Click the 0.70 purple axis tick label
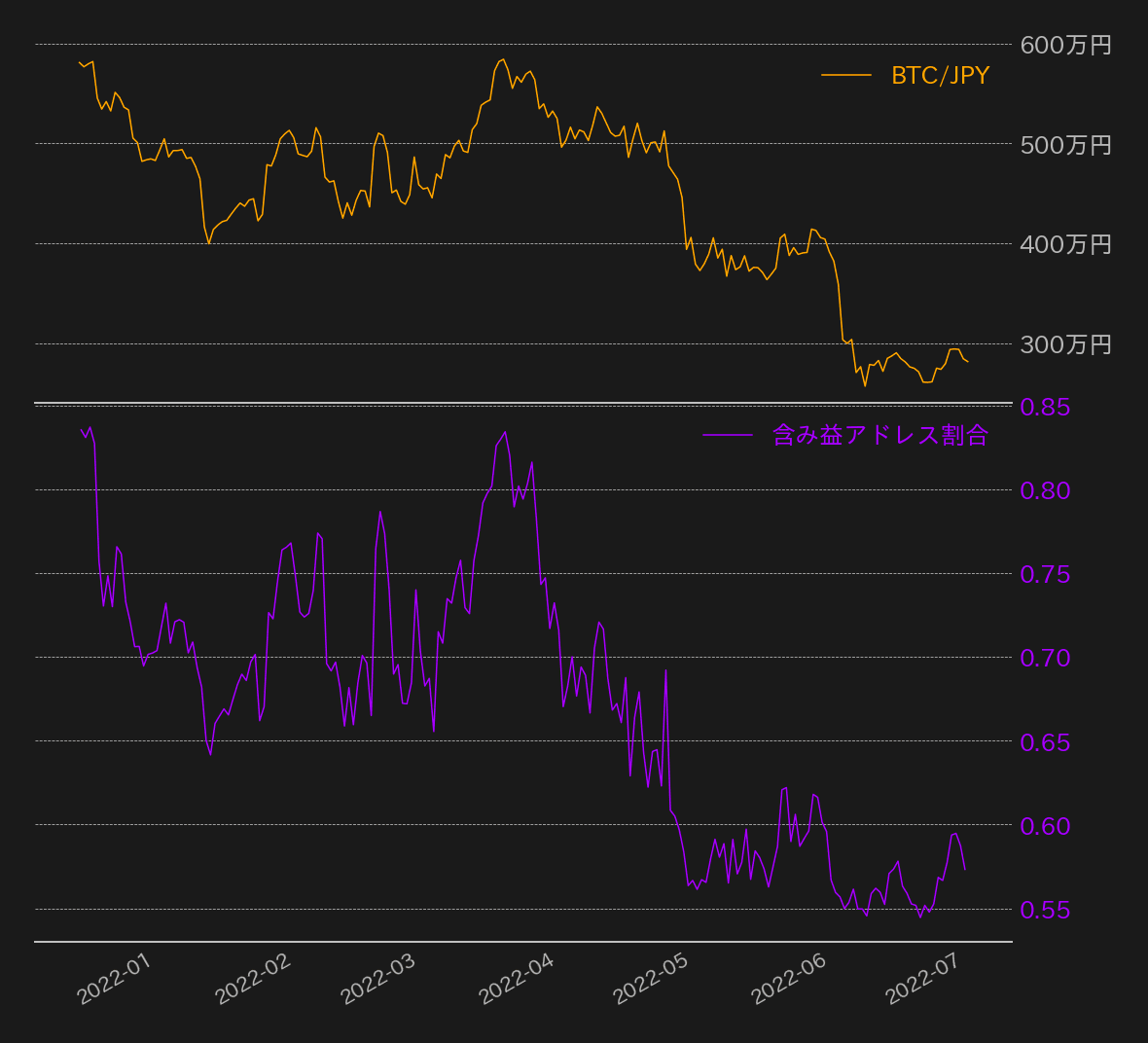Screen dimensions: 1148x1043 [1045, 658]
